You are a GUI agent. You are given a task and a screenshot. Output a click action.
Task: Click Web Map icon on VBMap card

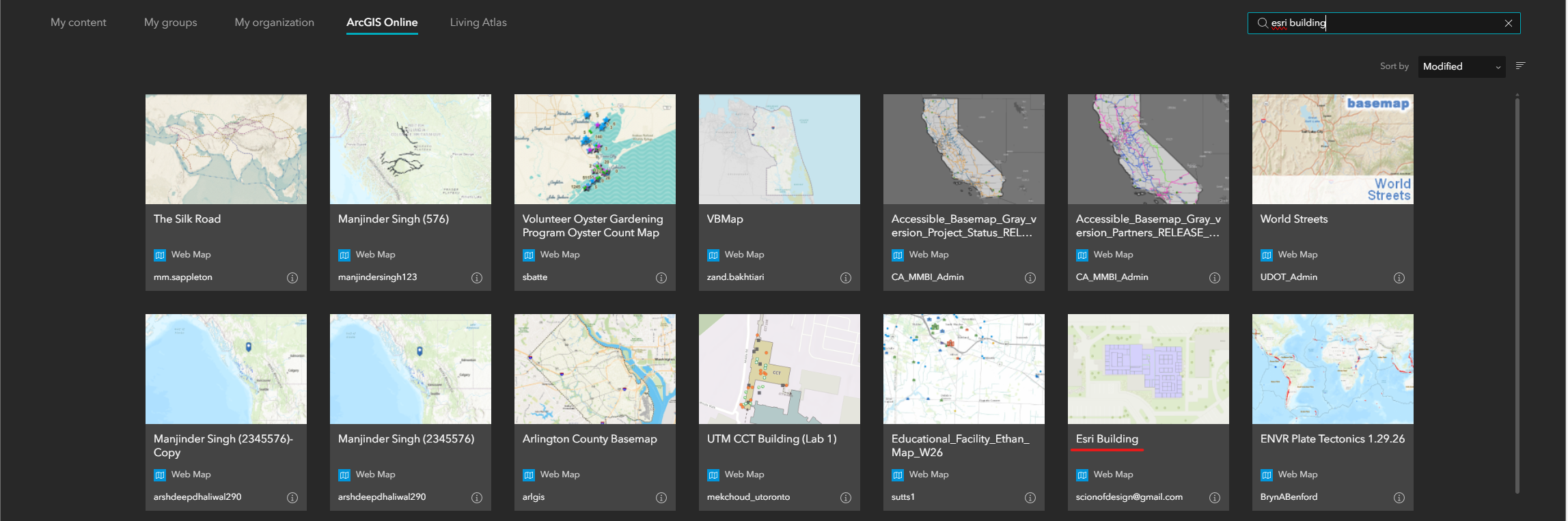[713, 255]
